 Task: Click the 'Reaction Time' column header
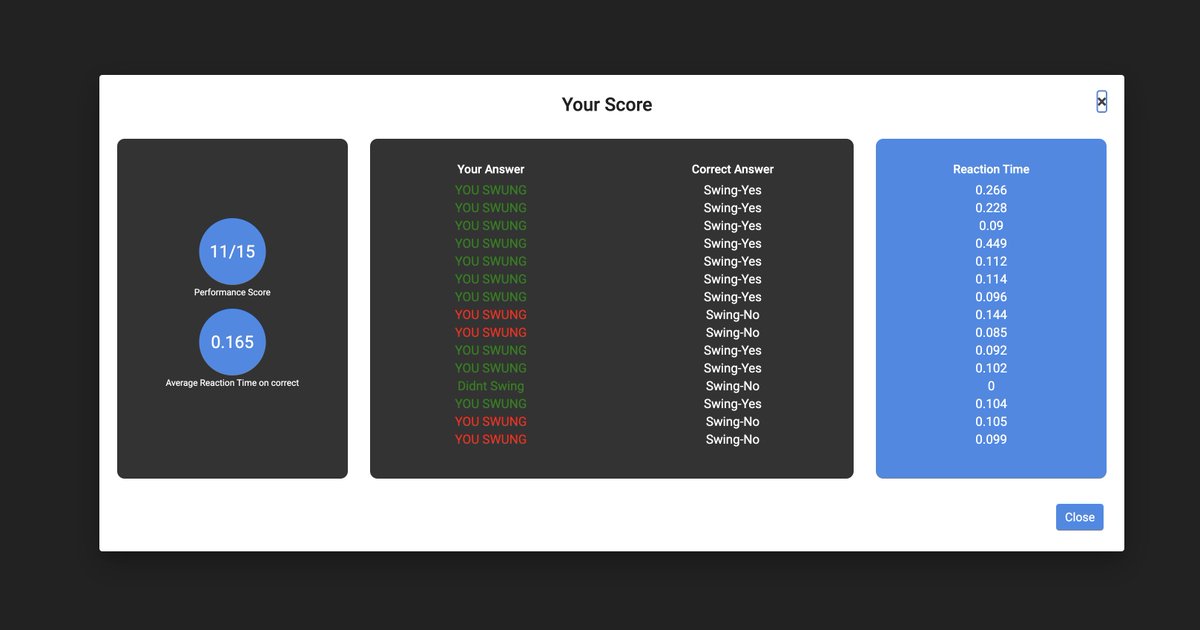tap(991, 169)
